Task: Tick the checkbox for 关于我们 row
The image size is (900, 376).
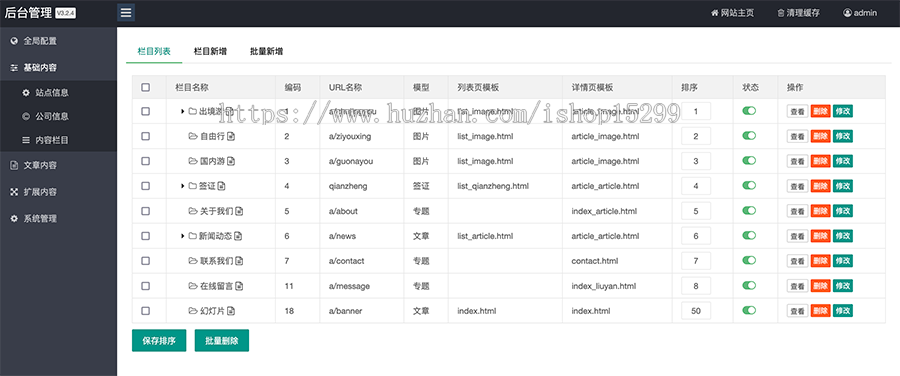Action: coord(146,211)
